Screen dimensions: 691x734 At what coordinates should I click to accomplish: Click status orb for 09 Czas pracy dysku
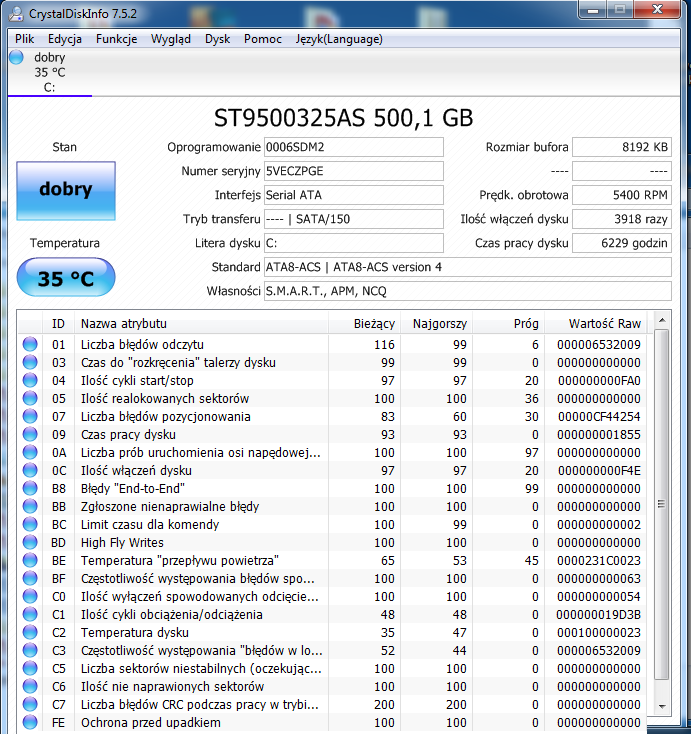[x=30, y=434]
